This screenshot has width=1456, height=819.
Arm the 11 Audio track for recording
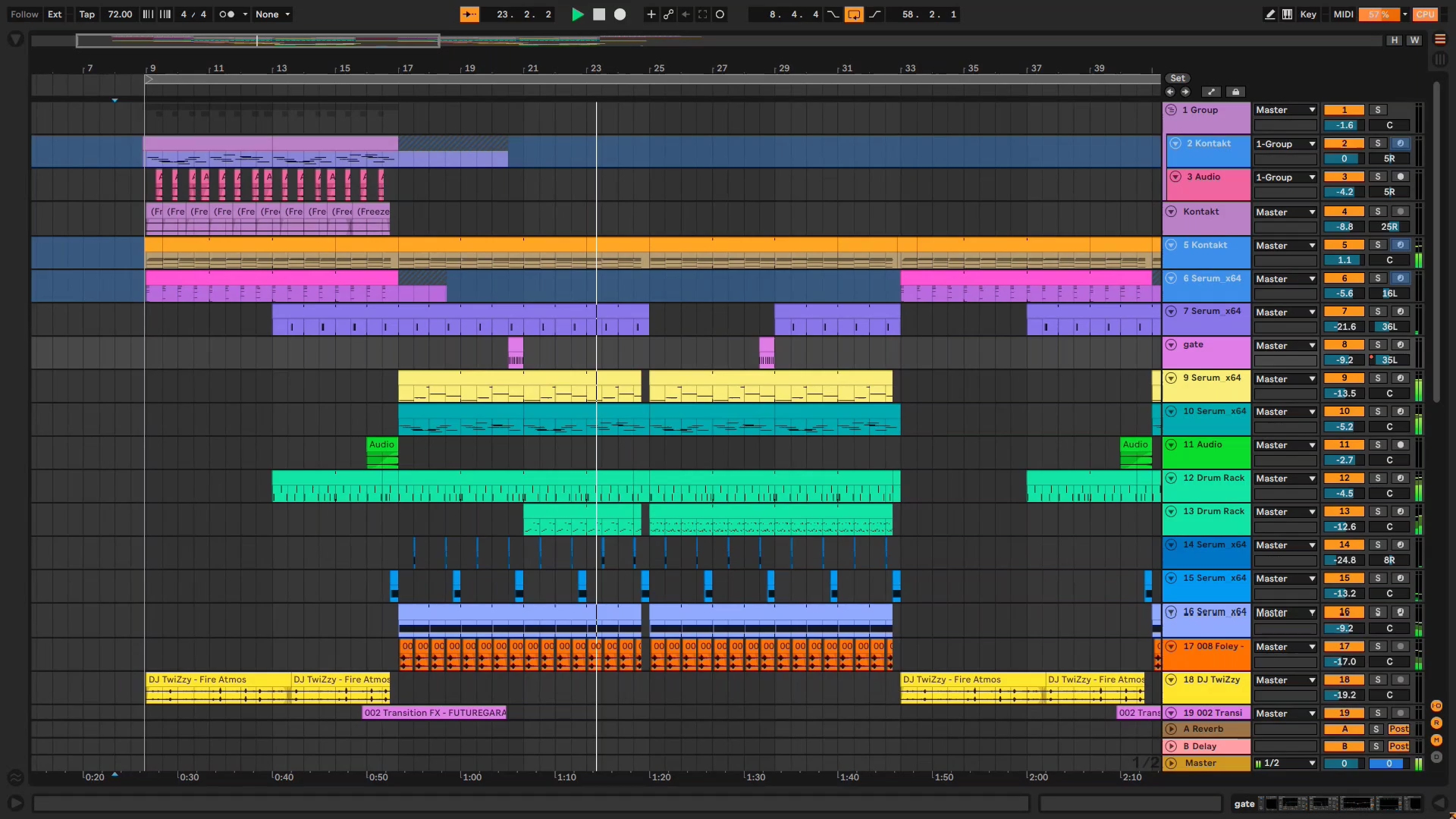click(x=1401, y=444)
